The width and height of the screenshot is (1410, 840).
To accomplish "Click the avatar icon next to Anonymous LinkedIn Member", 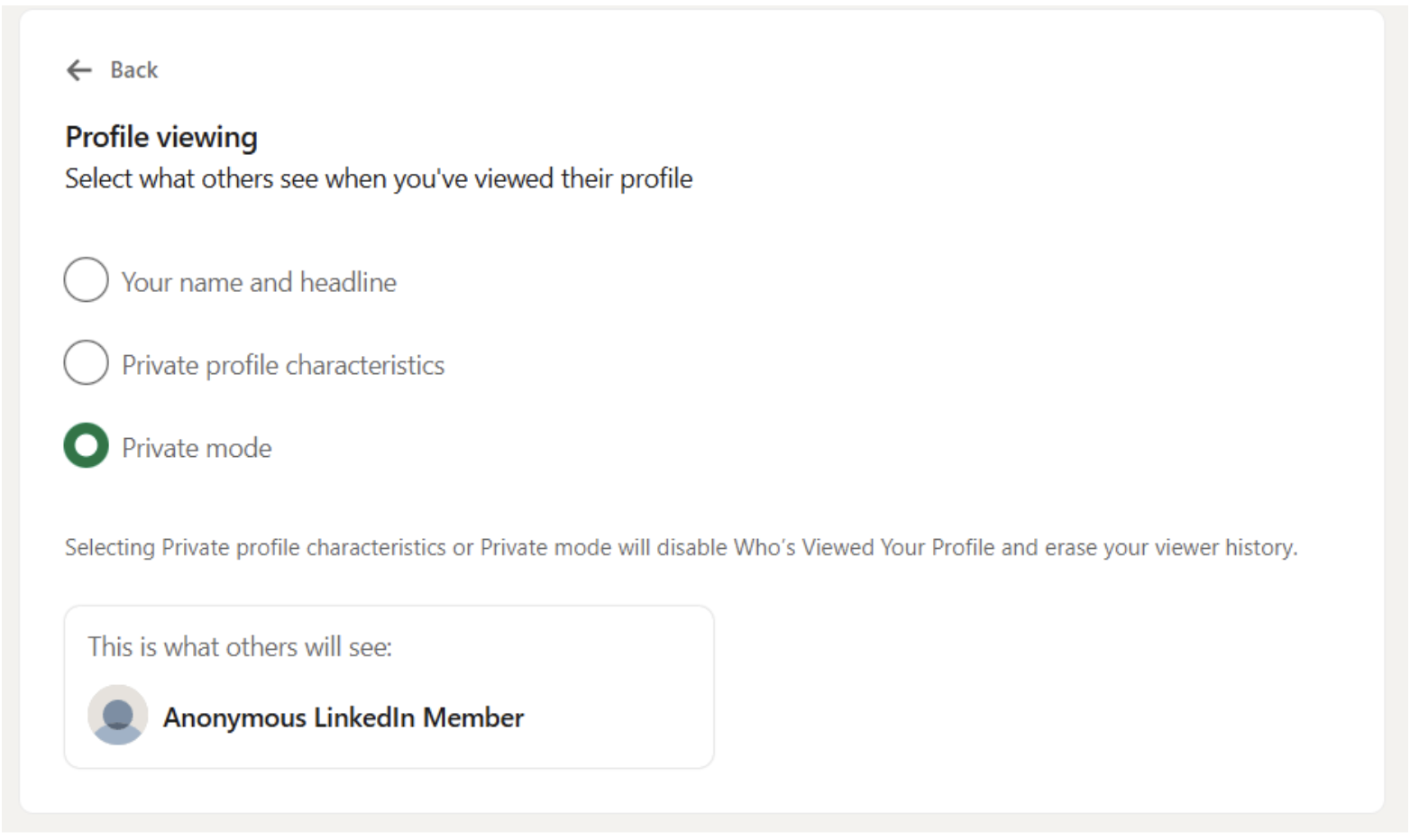I will 117,714.
